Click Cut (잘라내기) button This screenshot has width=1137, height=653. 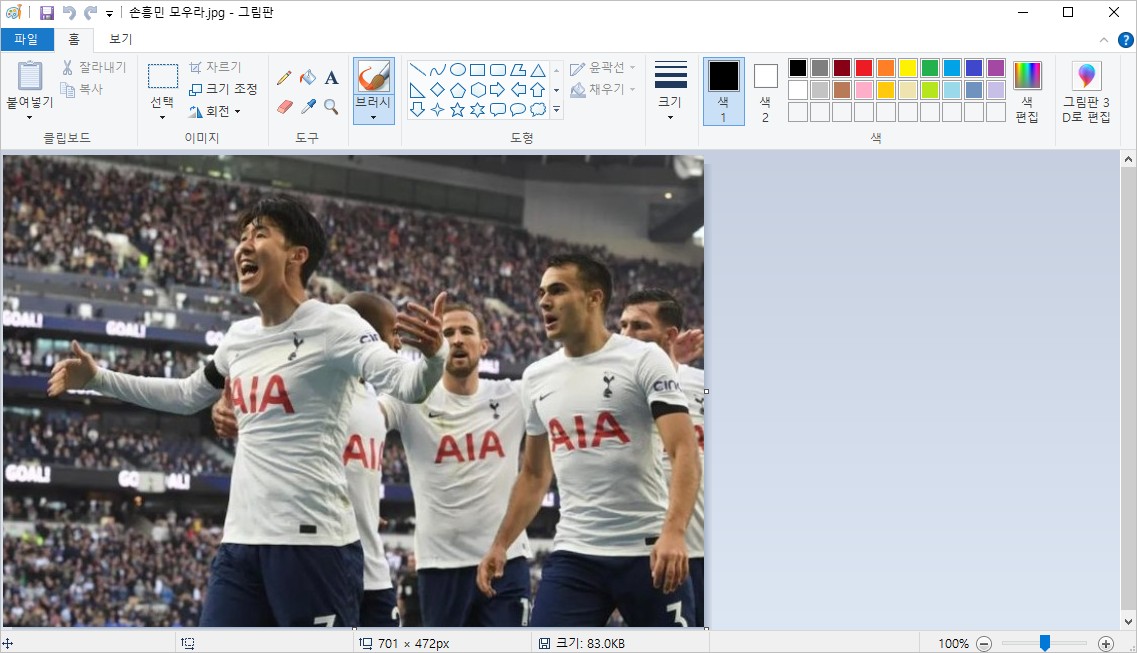[x=94, y=67]
